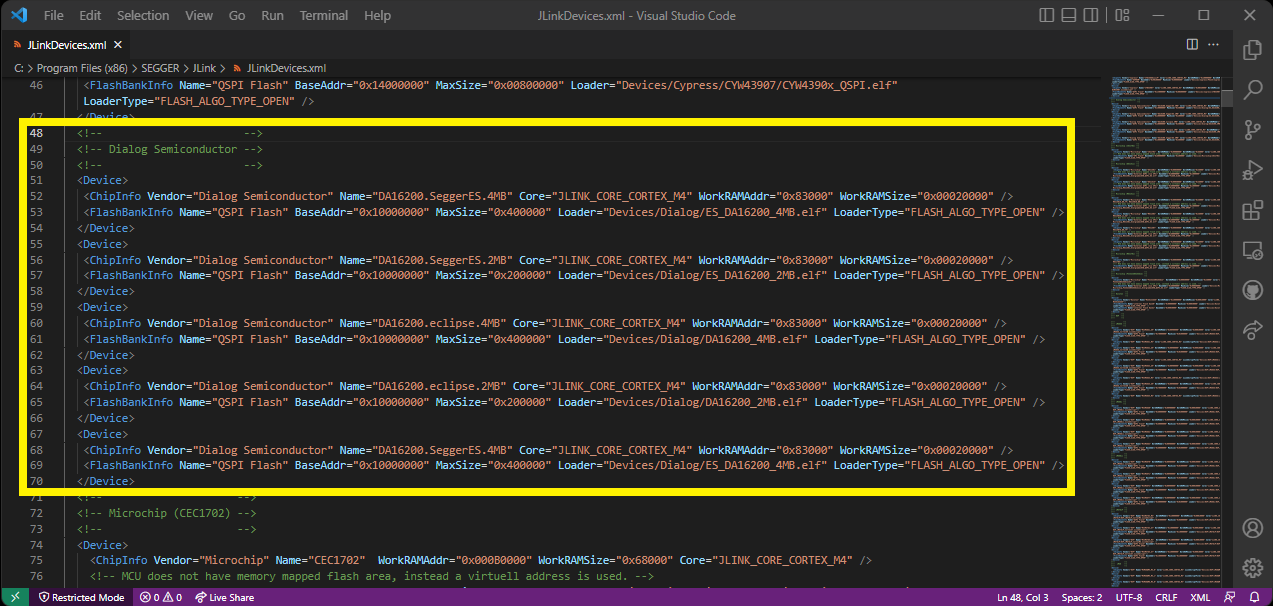
Task: Select the JLinkDevices.xml editor tab
Action: point(66,45)
